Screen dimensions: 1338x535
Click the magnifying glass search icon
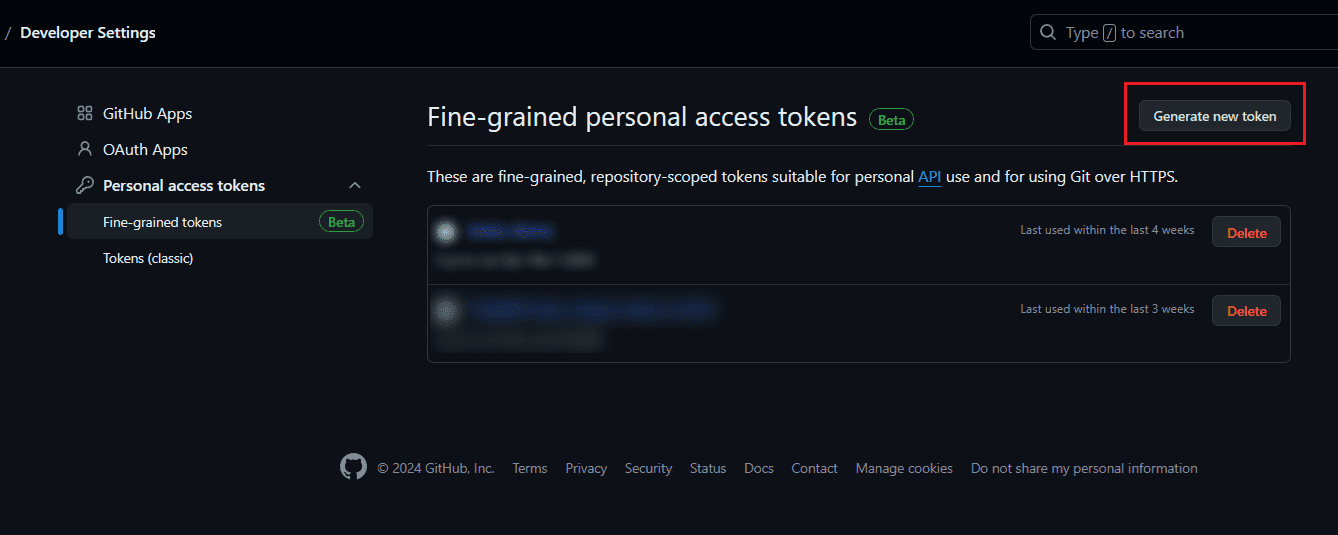click(1048, 33)
